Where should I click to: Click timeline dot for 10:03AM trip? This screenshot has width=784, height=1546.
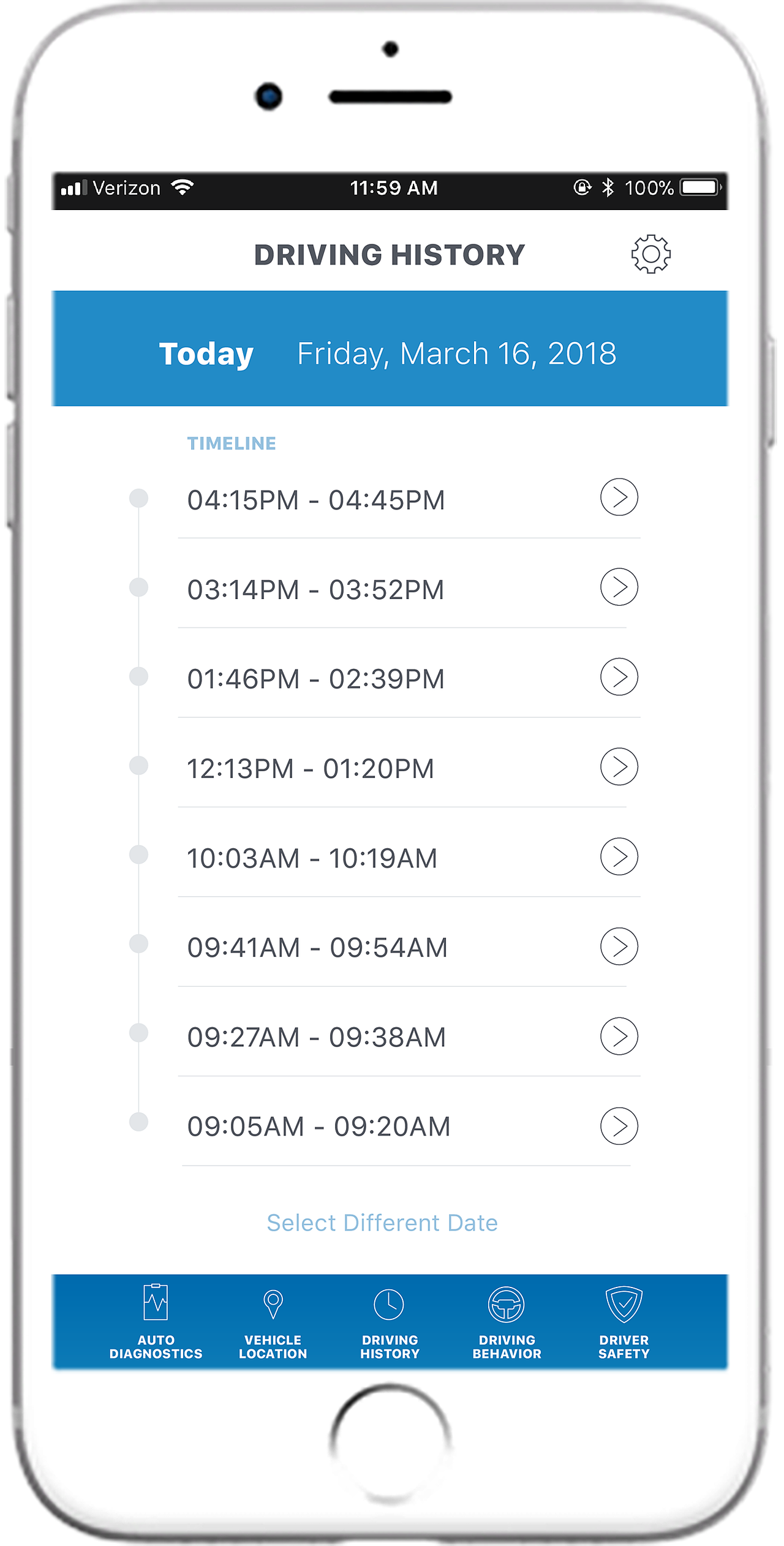(139, 854)
